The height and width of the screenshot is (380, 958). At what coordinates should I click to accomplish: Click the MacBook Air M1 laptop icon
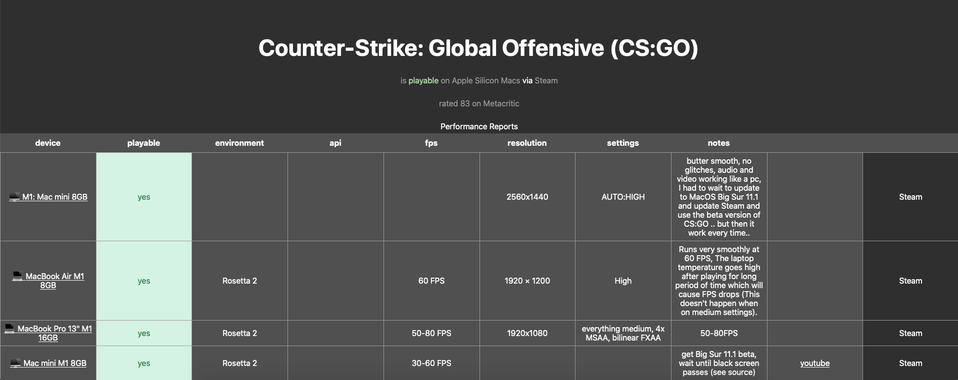tap(18, 276)
